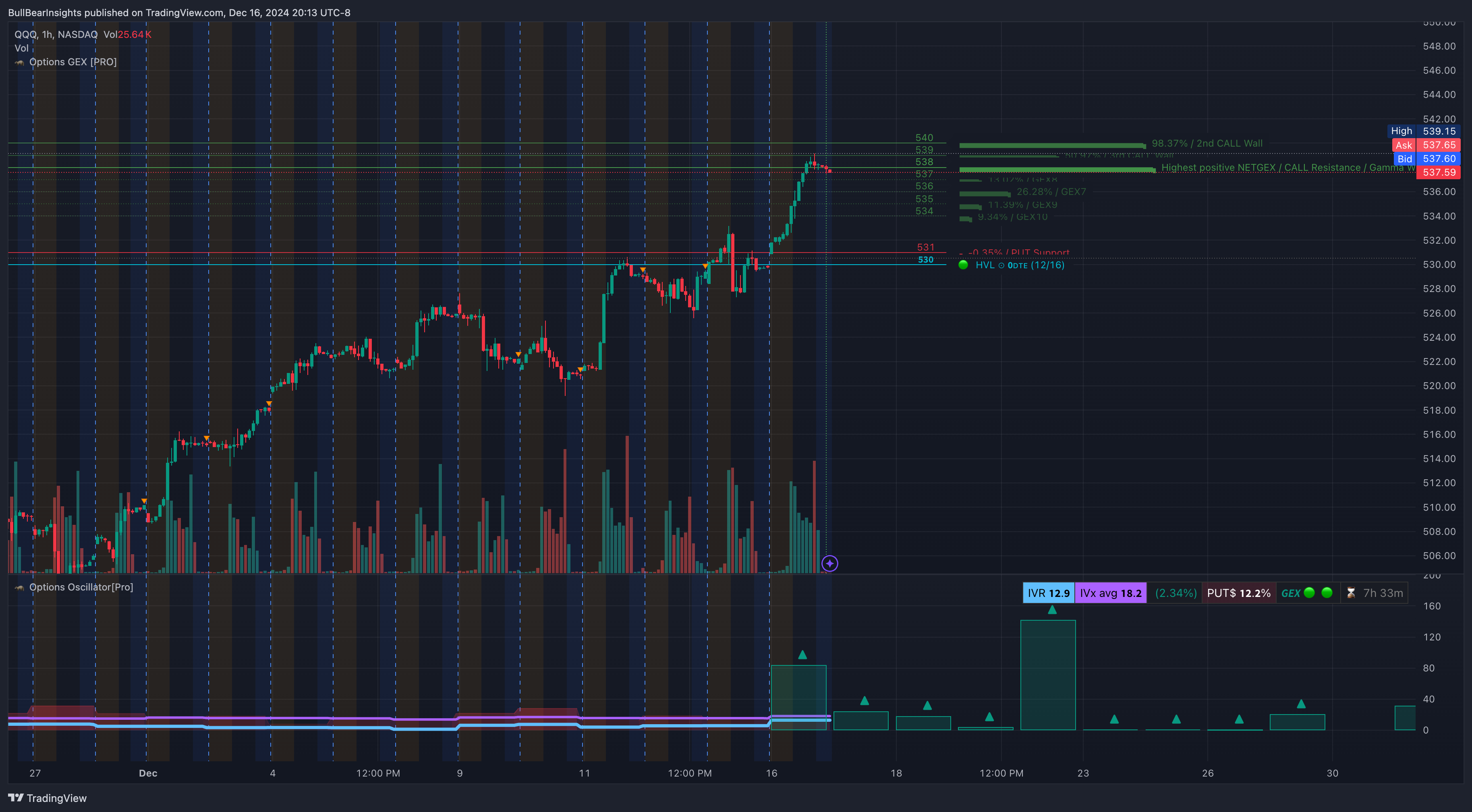Click the QQQ, 1h, NASDAQ symbol label

pos(56,34)
